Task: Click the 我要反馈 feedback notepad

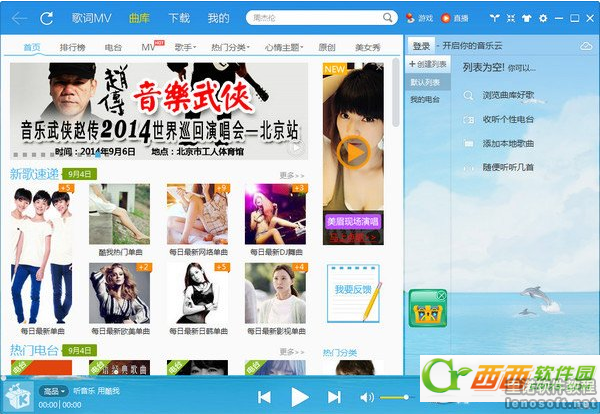Action: pos(354,293)
